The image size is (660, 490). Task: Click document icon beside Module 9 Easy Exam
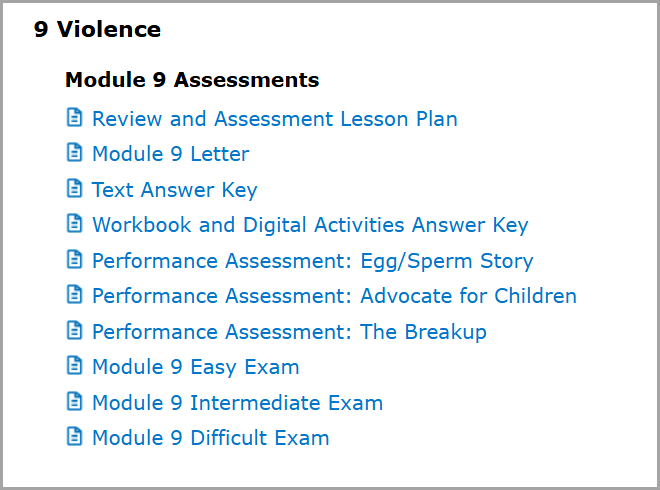click(x=75, y=366)
